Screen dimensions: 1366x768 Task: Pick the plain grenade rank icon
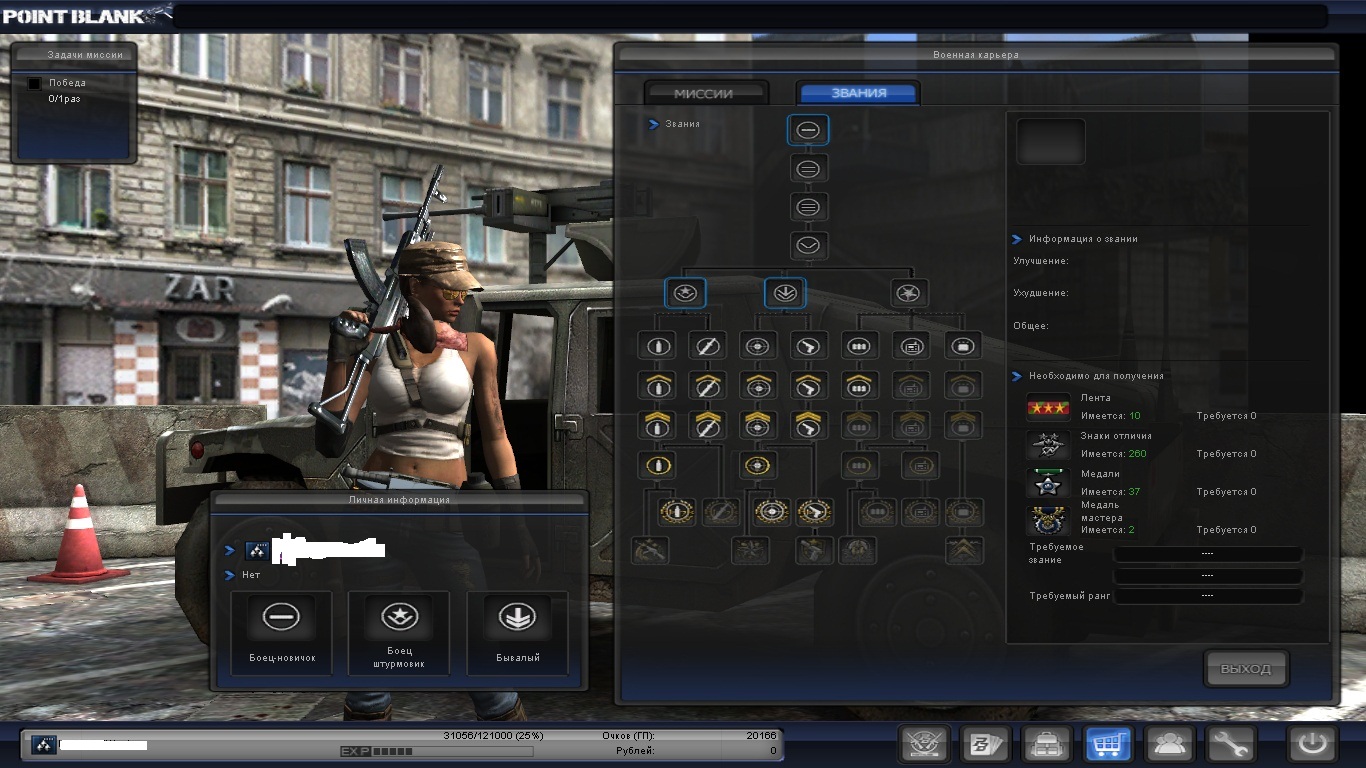click(658, 346)
